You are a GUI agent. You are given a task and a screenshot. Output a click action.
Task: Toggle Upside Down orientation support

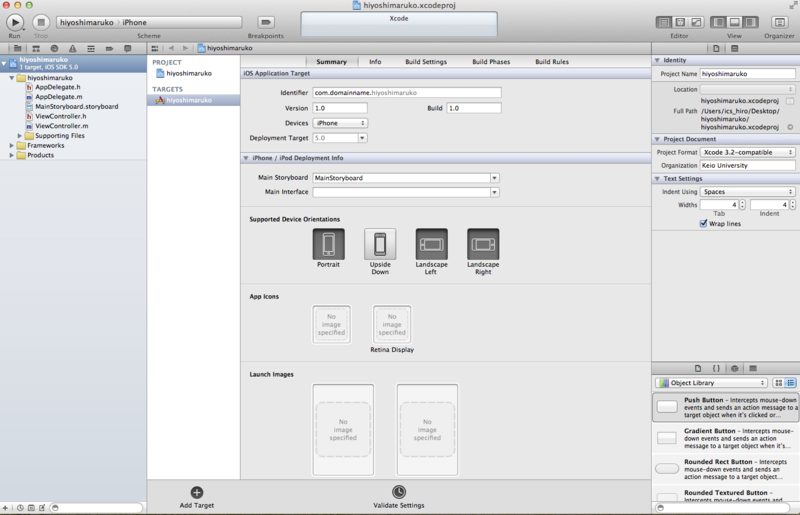coord(380,244)
